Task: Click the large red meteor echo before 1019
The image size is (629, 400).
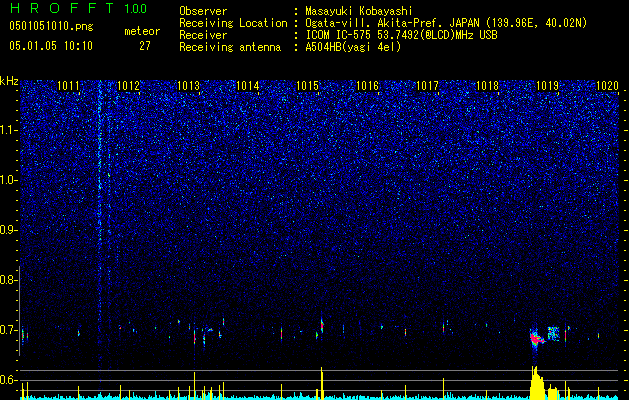Action: 536,338
